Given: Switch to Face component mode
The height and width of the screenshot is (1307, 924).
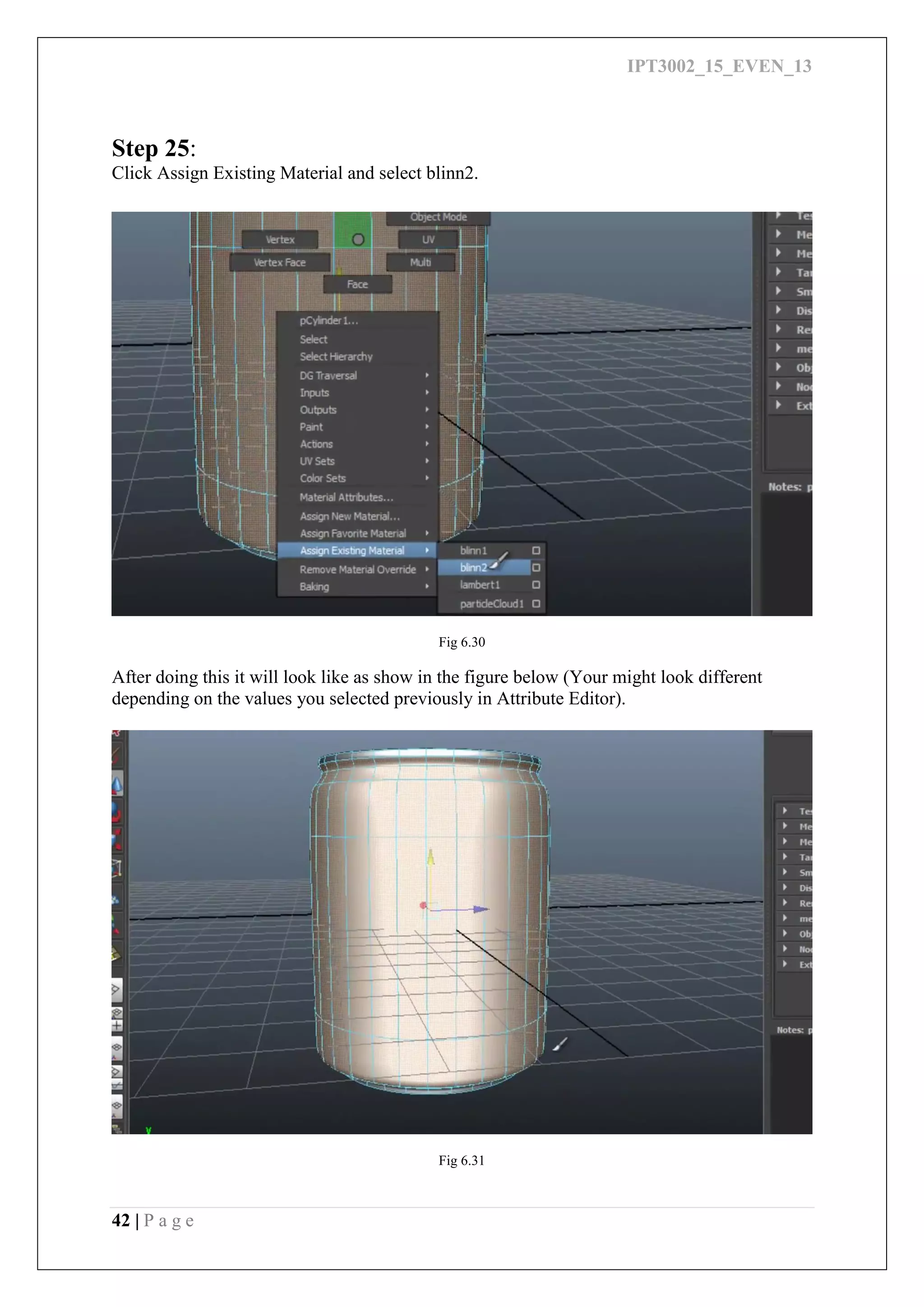Looking at the screenshot, I should pos(357,284).
